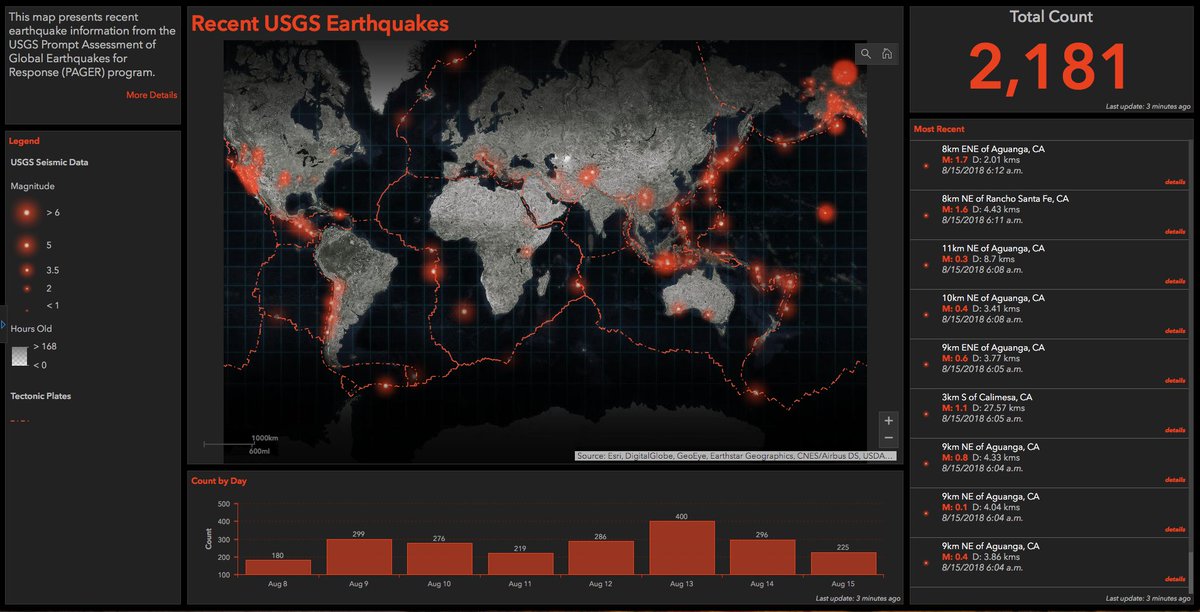Select the tallest Aug 13 bar
Viewport: 1200px width, 612px height.
[x=682, y=548]
